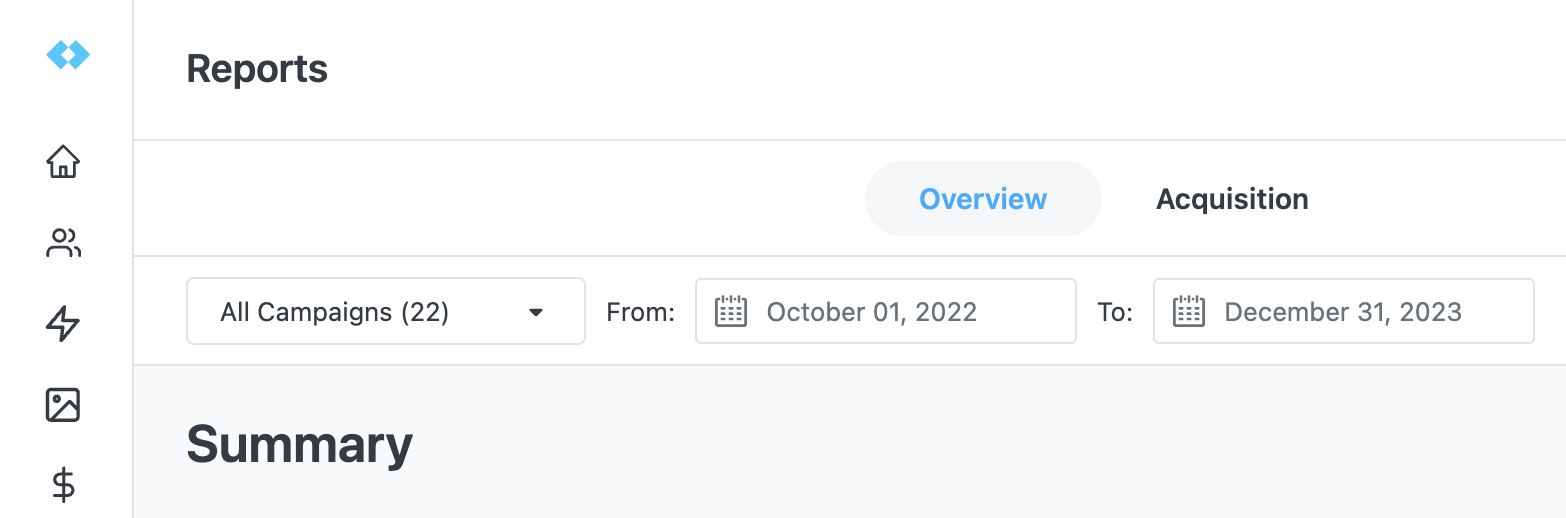This screenshot has height=518, width=1566.
Task: Click the calendar icon in From field
Action: (731, 311)
